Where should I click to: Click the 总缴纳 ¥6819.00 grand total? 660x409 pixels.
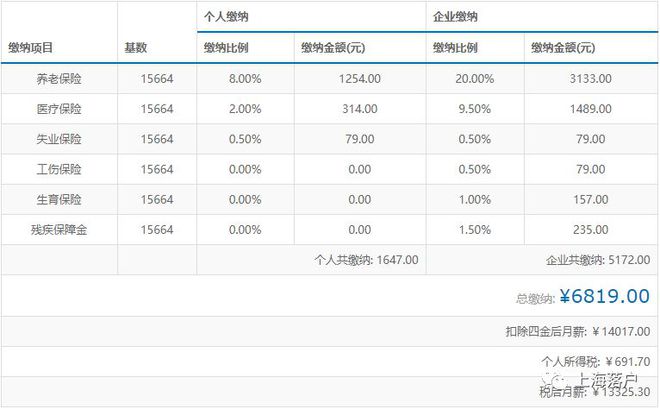(583, 296)
